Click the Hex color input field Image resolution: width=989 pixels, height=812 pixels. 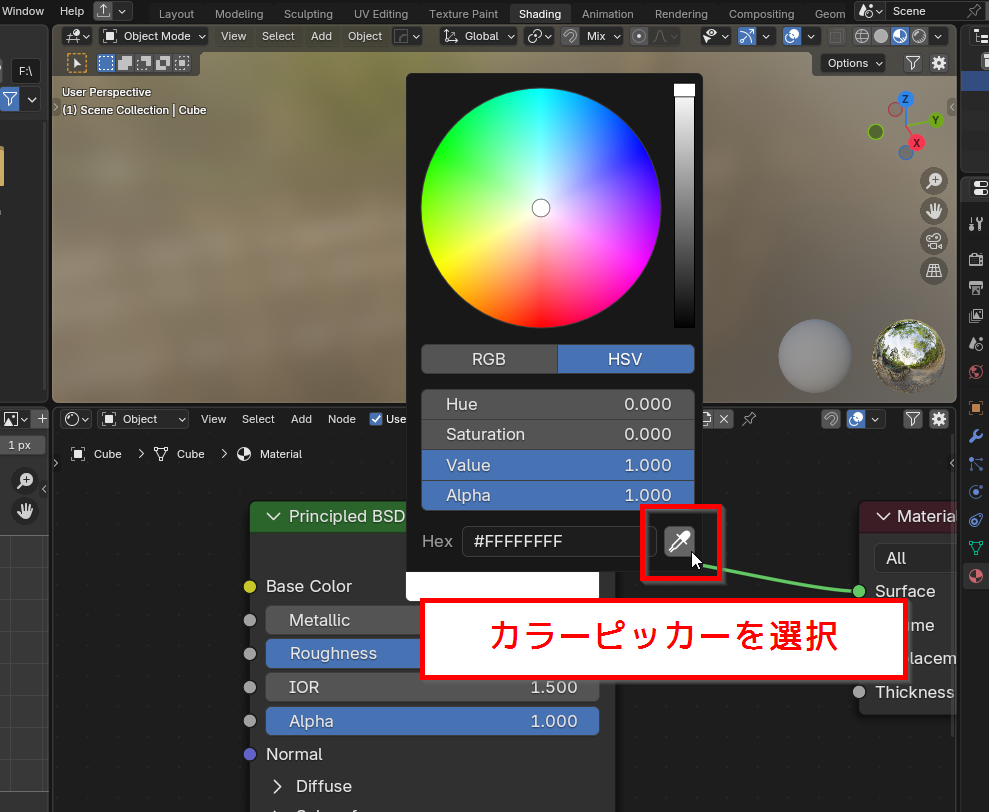pos(558,541)
